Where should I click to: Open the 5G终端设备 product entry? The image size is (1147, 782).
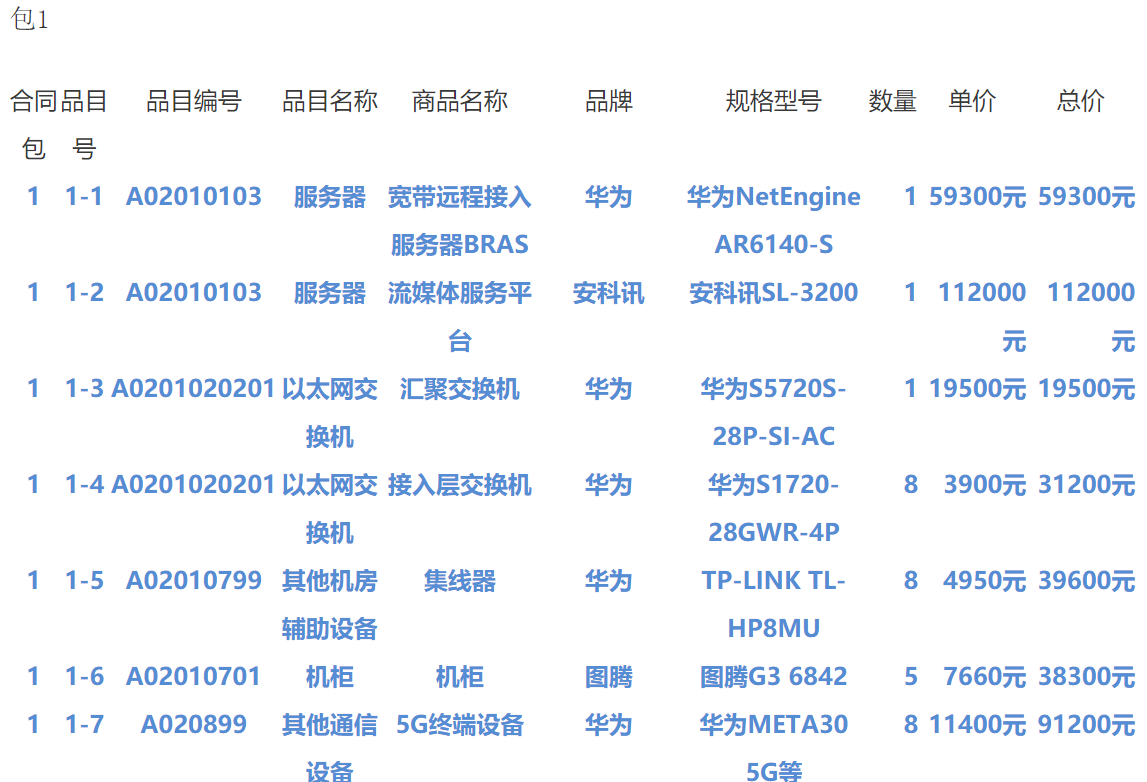coord(459,725)
